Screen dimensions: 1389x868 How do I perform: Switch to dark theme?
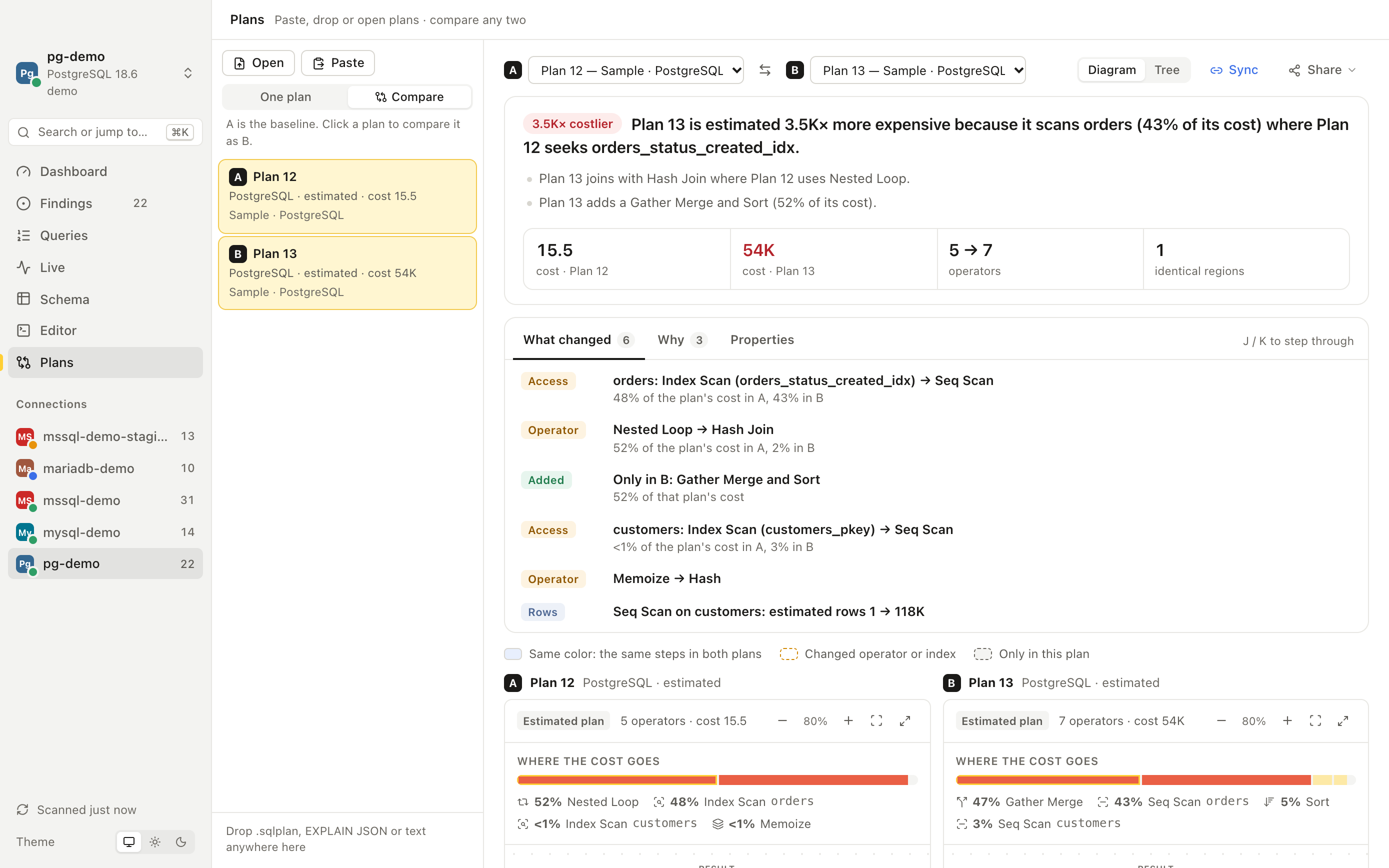click(181, 841)
